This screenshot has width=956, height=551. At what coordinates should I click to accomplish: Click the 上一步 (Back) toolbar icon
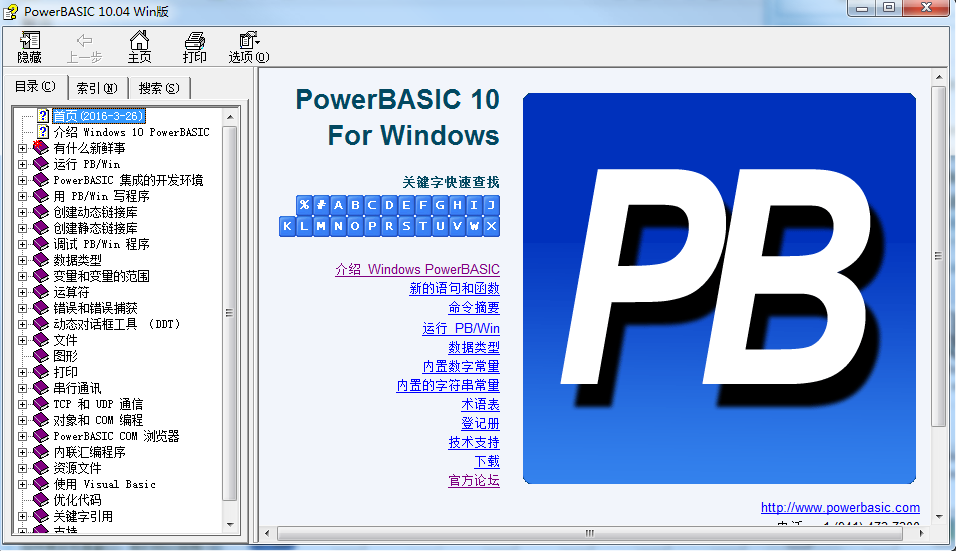tap(84, 47)
